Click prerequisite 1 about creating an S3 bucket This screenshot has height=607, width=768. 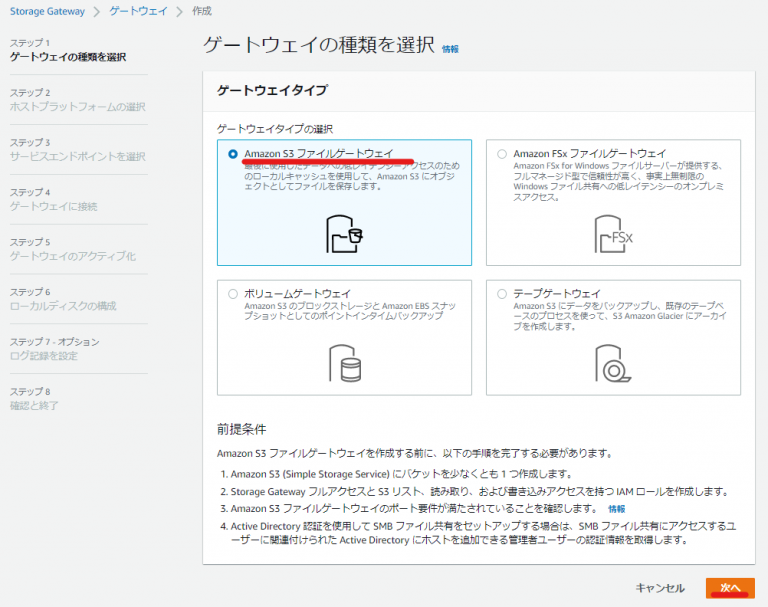396,474
